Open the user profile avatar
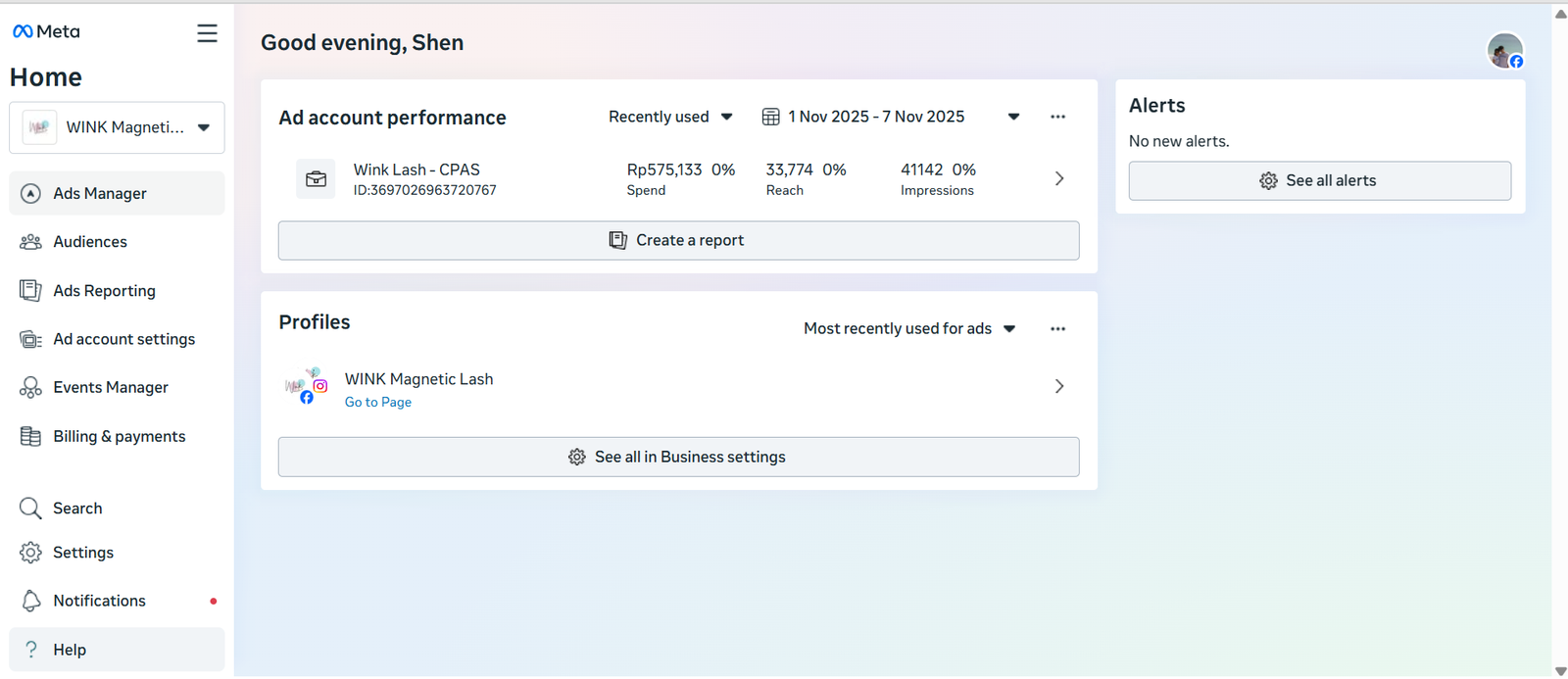Image resolution: width=1568 pixels, height=679 pixels. 1504,50
